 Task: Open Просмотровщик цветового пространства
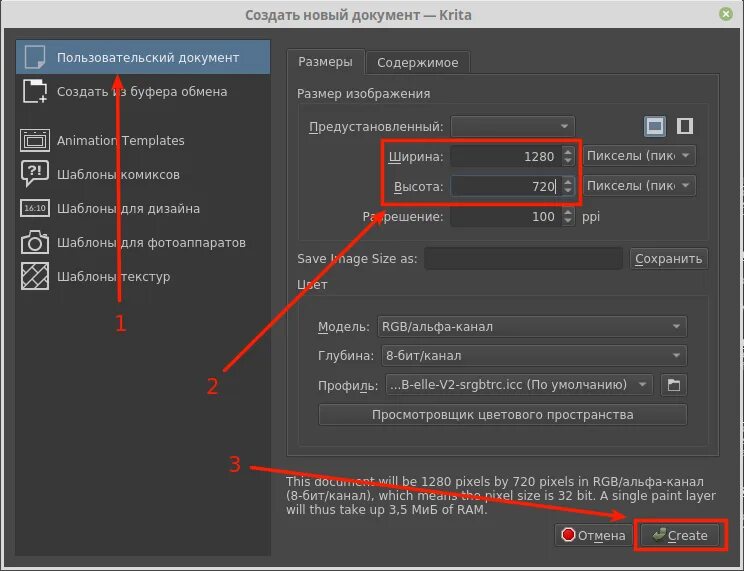pyautogui.click(x=502, y=414)
